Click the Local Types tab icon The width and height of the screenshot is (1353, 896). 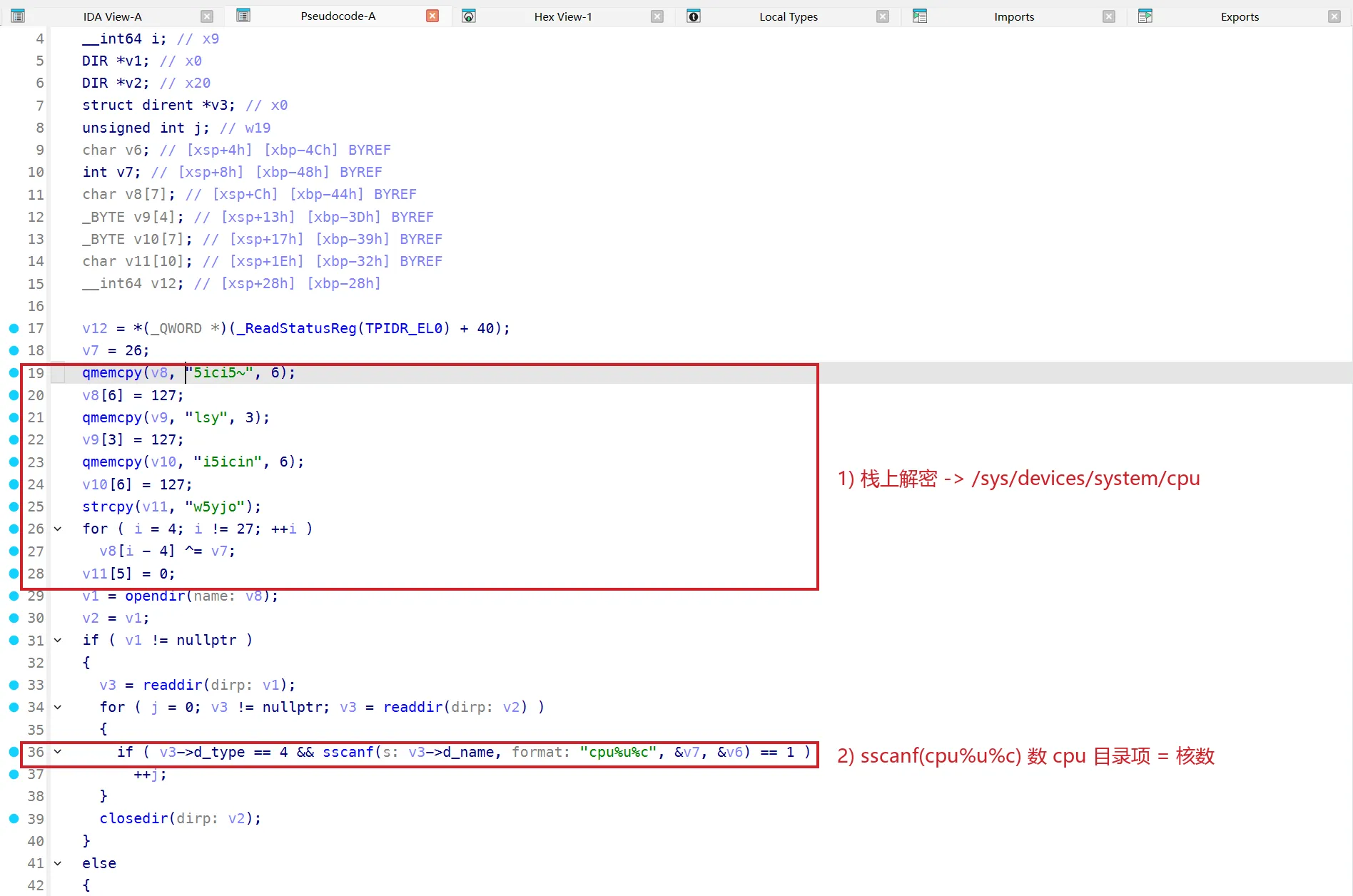(x=694, y=16)
